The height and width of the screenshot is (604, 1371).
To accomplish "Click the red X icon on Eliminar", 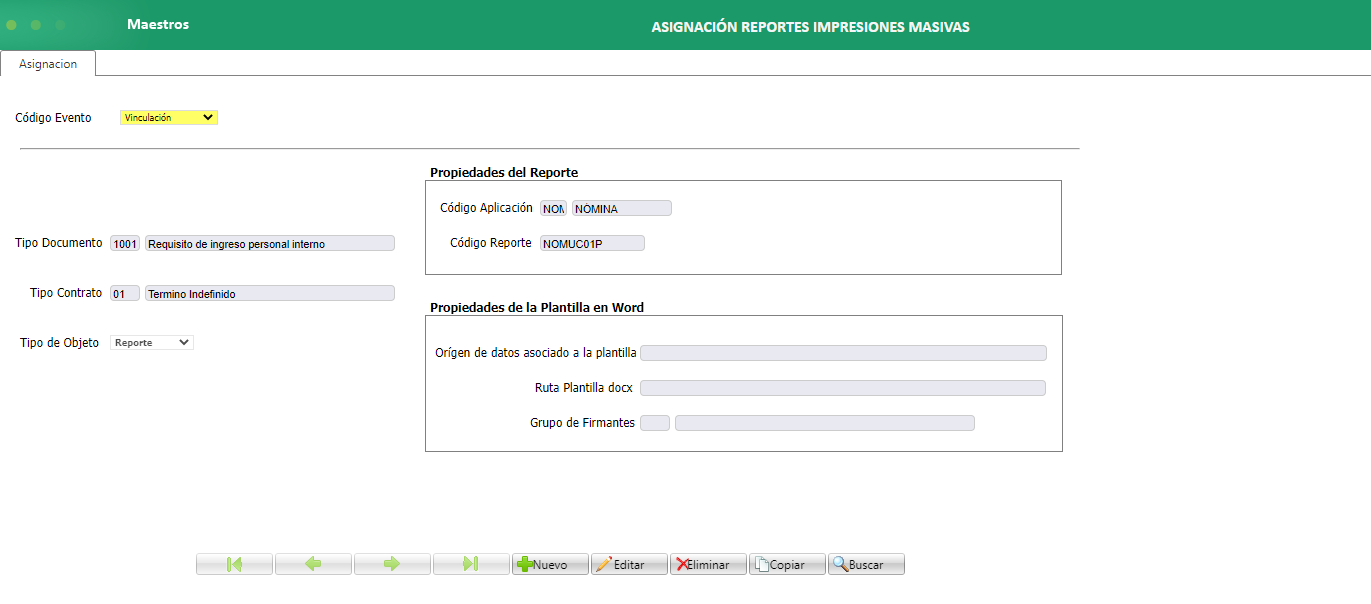I will 682,563.
